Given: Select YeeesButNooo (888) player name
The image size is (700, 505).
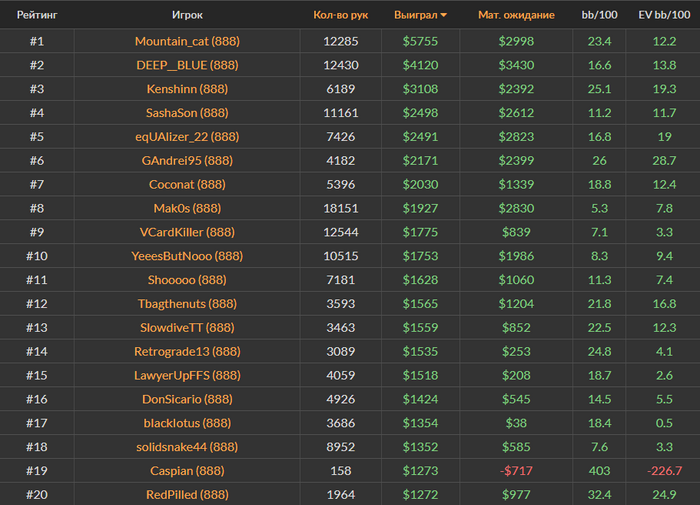Looking at the screenshot, I should (x=187, y=256).
